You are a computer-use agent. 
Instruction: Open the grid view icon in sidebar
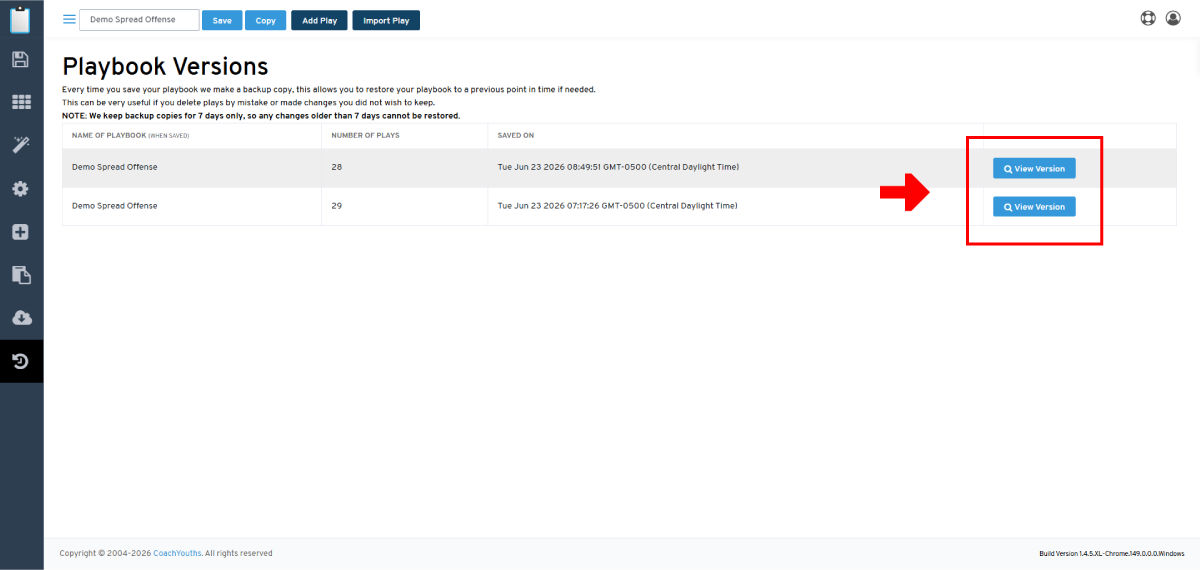pyautogui.click(x=21, y=102)
